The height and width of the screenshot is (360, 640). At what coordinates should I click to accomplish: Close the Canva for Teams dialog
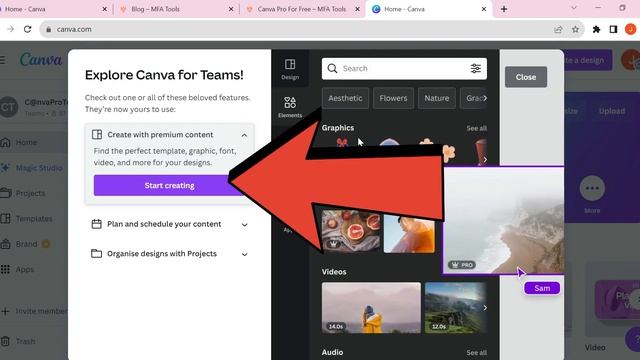click(x=526, y=77)
